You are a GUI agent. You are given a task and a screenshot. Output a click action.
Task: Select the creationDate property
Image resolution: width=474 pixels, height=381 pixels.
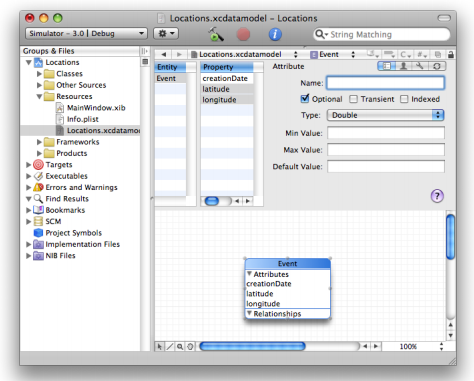pos(227,79)
